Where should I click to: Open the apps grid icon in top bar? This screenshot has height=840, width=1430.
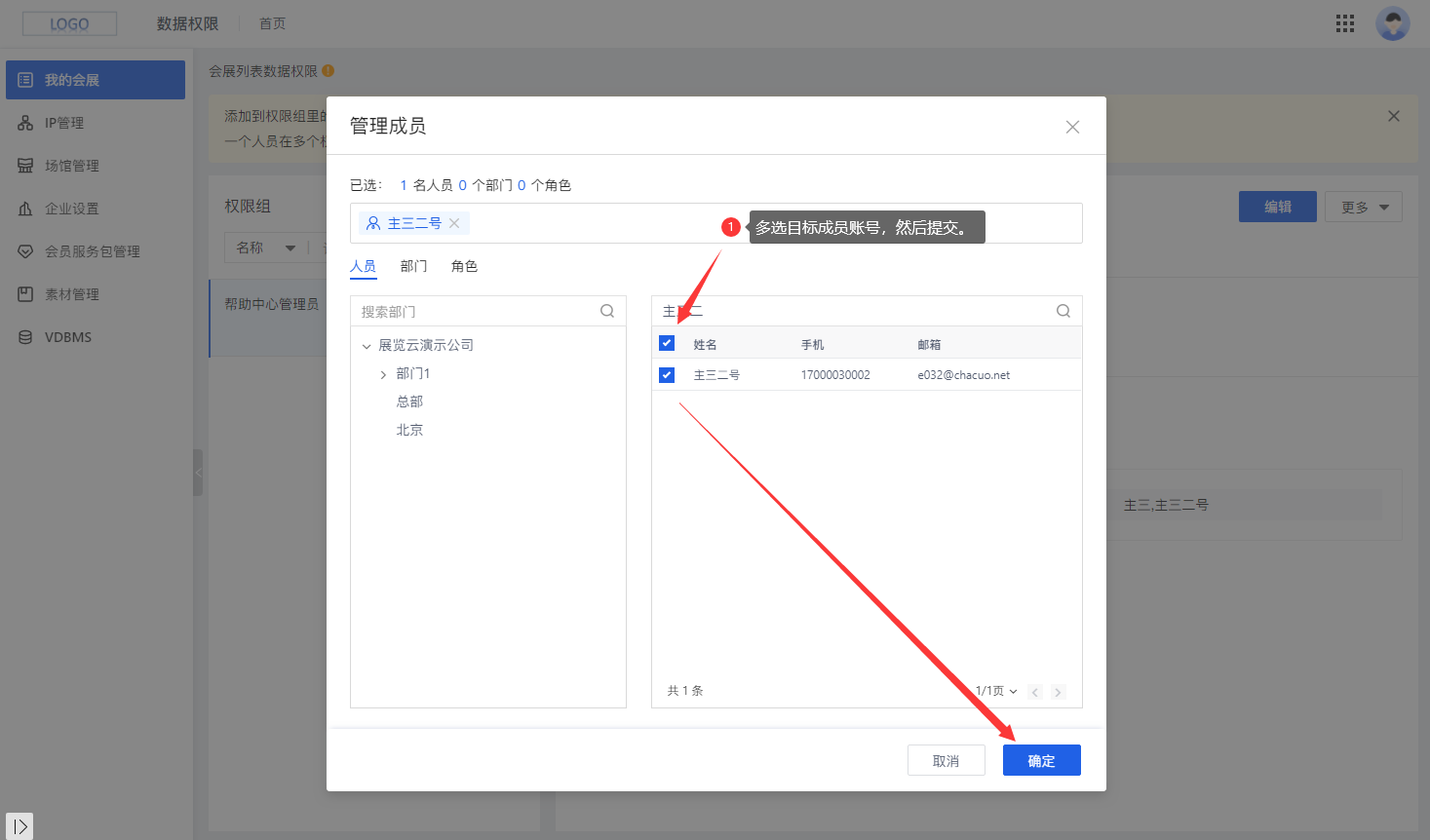tap(1345, 23)
